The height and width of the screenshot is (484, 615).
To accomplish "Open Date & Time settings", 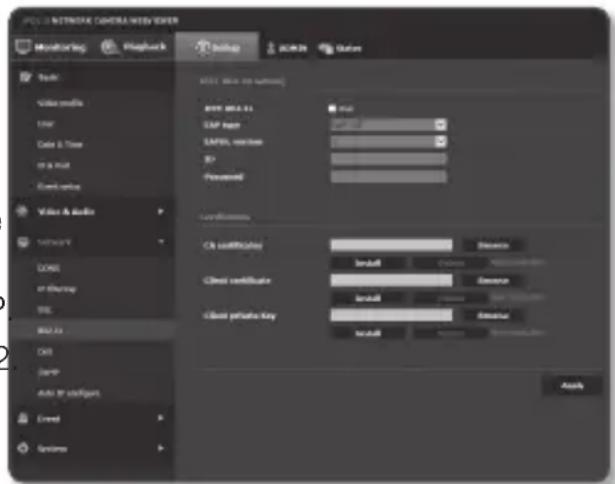I will 60,144.
